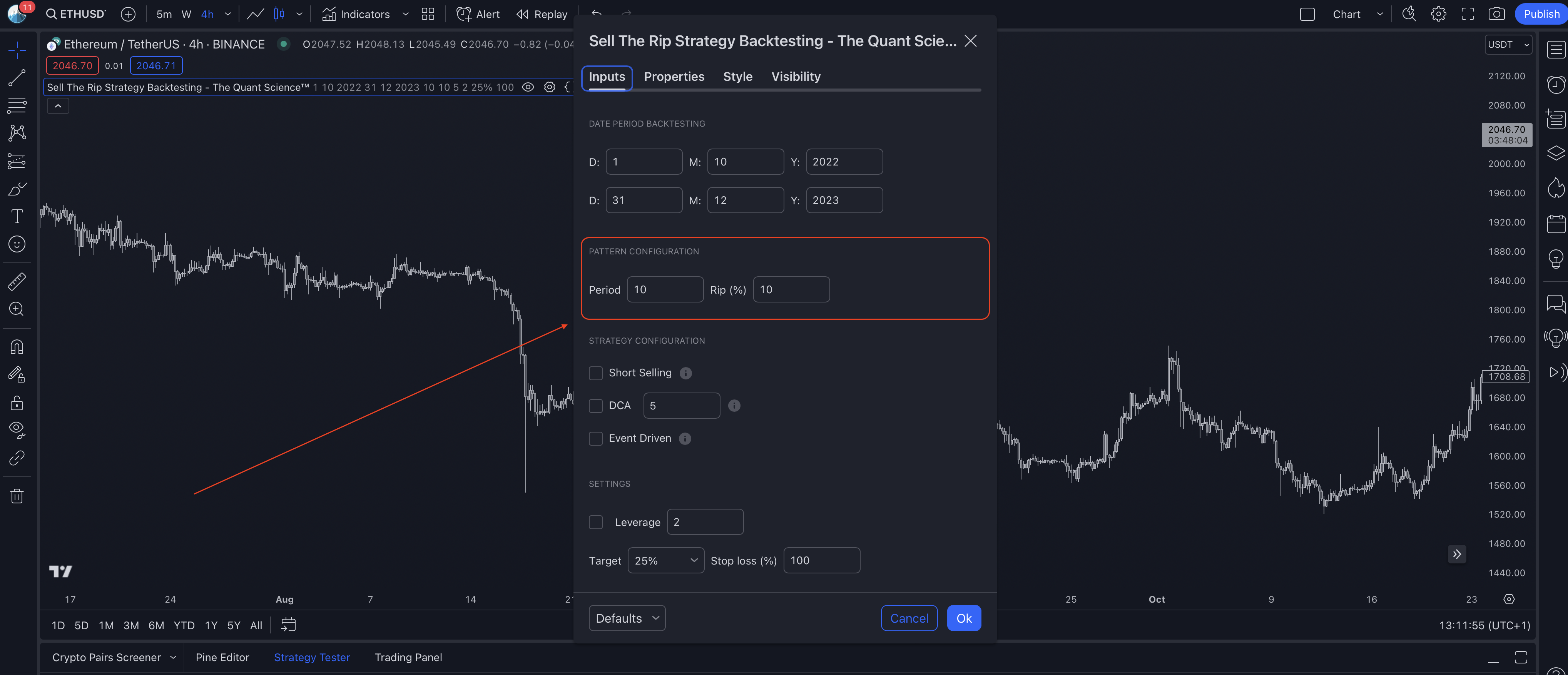Start bar Replay mode
Image resolution: width=1568 pixels, height=675 pixels.
pyautogui.click(x=542, y=14)
